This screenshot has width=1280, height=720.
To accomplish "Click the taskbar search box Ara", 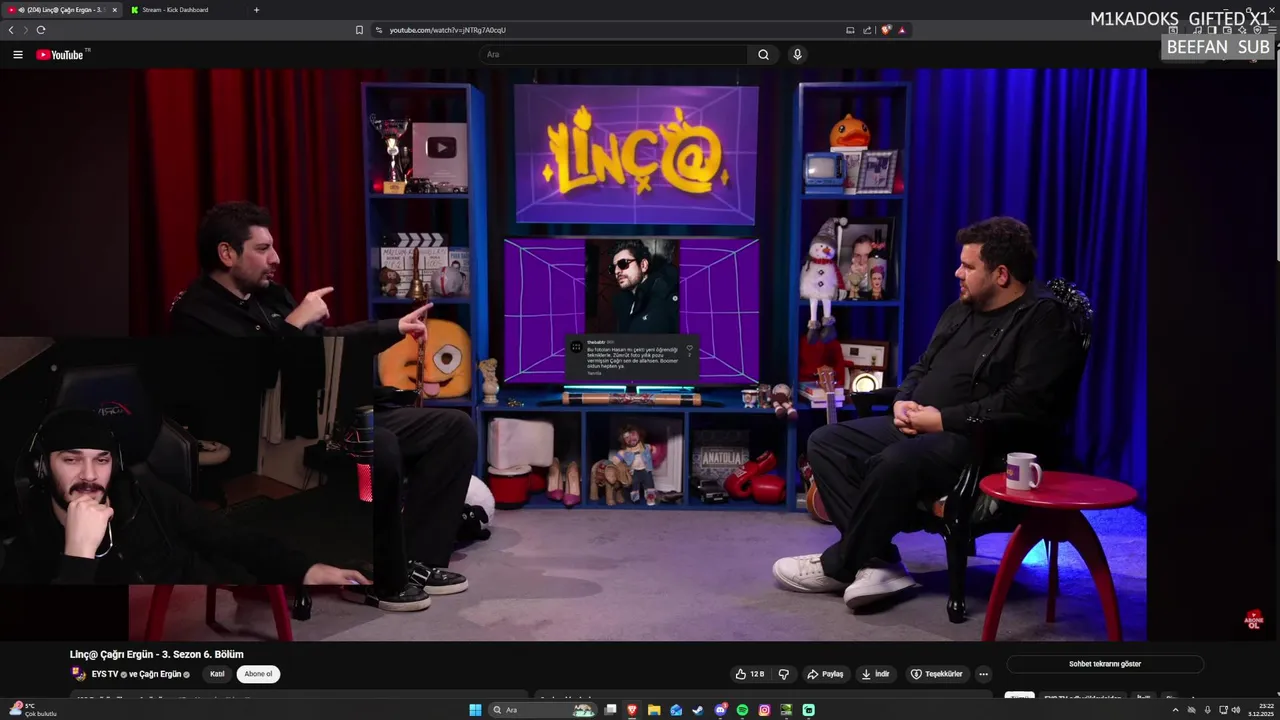I will click(x=541, y=710).
